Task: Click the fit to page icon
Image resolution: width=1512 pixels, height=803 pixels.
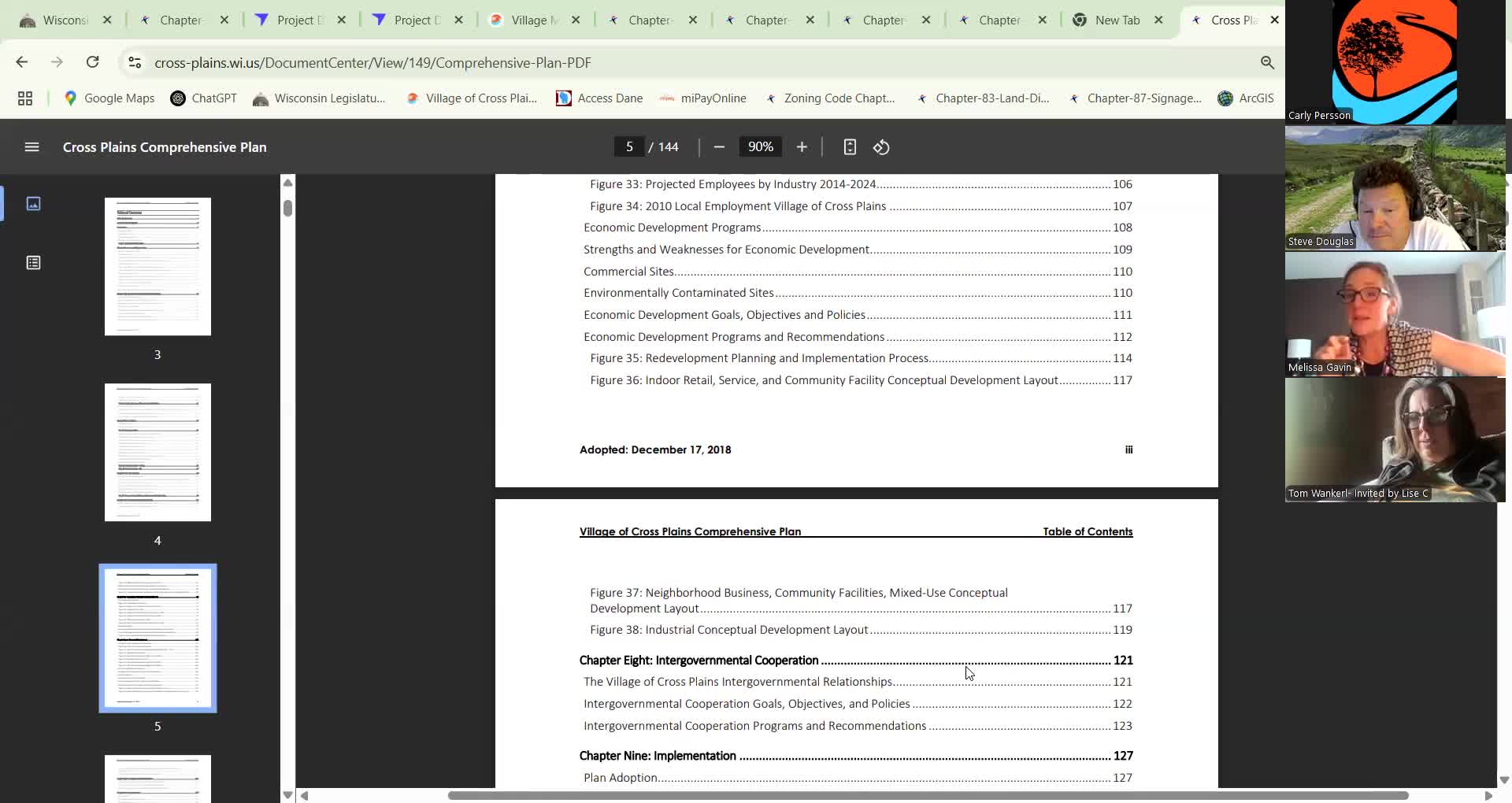Action: 850,147
